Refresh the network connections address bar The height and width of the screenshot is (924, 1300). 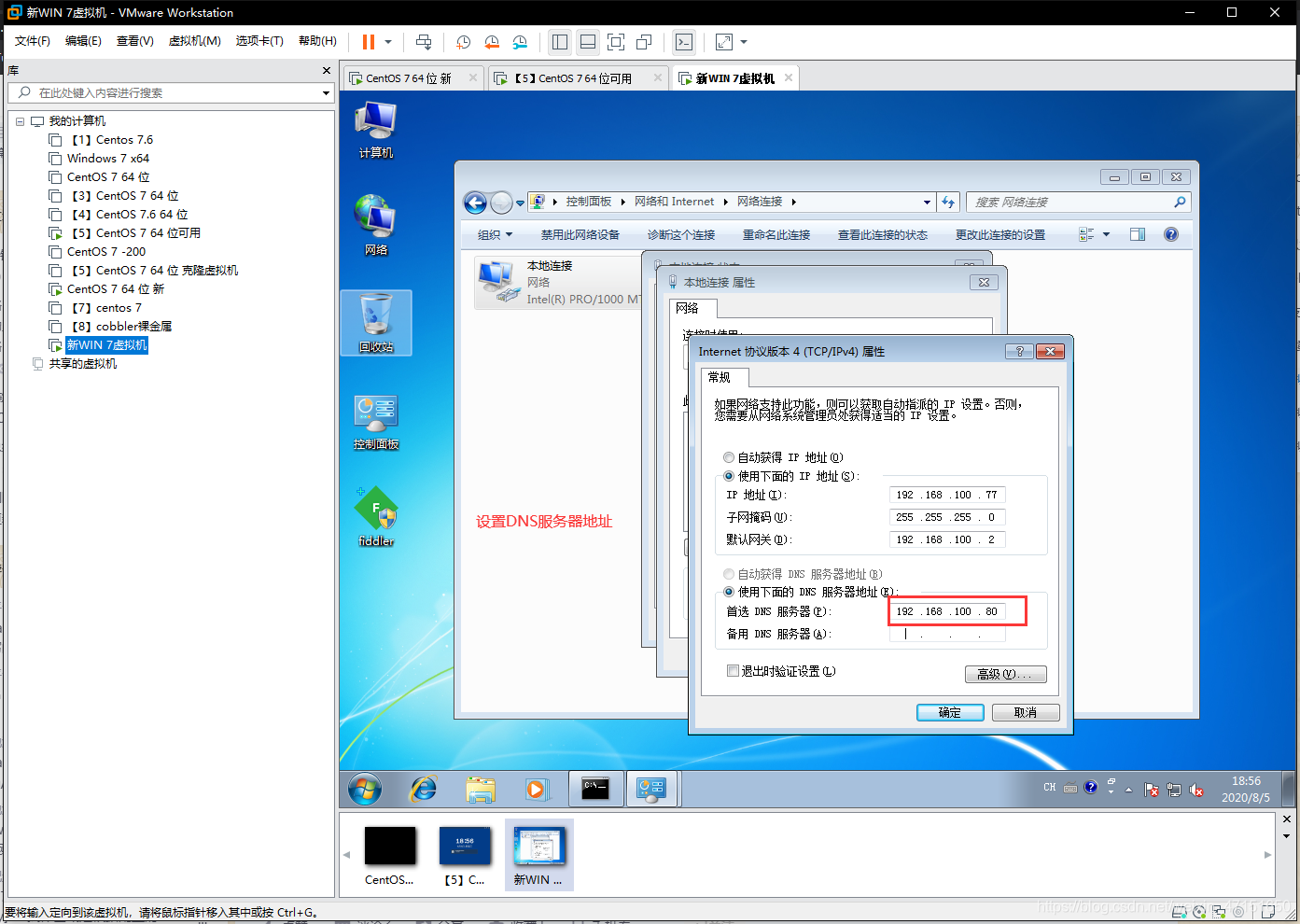[x=948, y=202]
